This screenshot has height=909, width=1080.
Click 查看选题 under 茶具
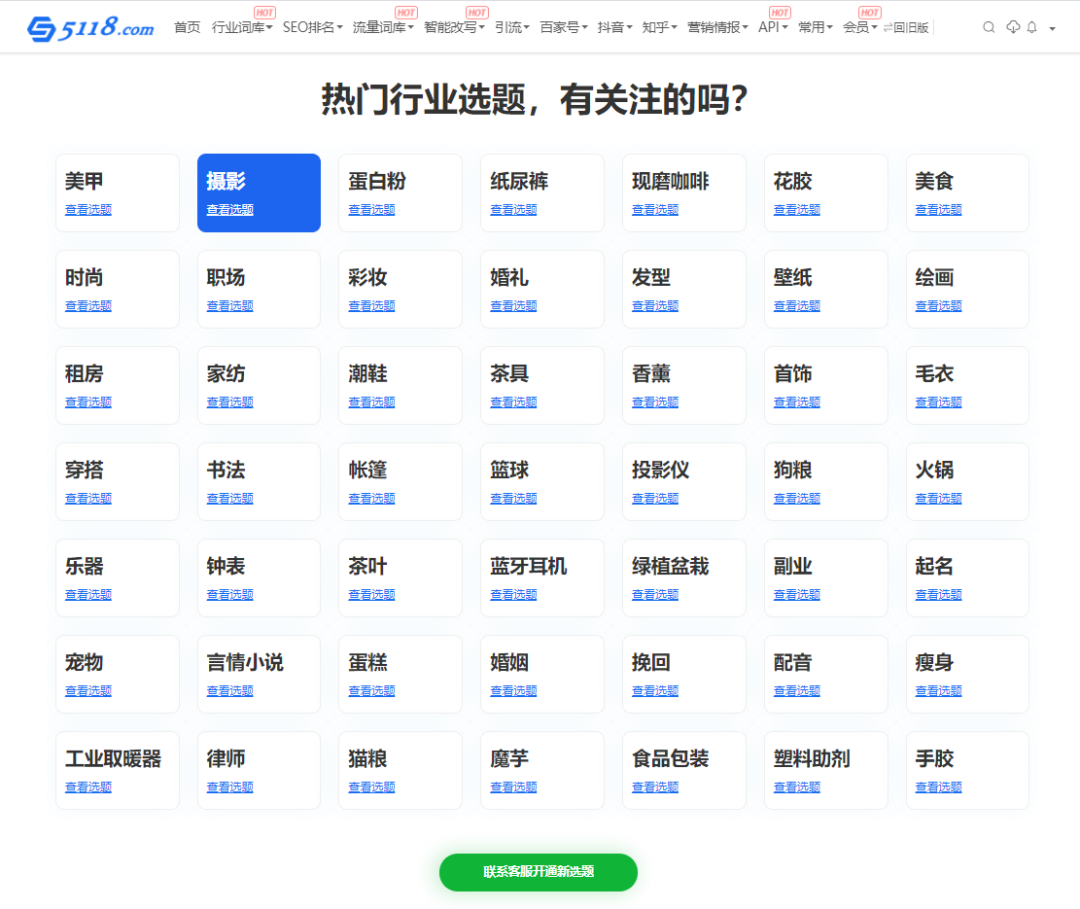(x=513, y=402)
